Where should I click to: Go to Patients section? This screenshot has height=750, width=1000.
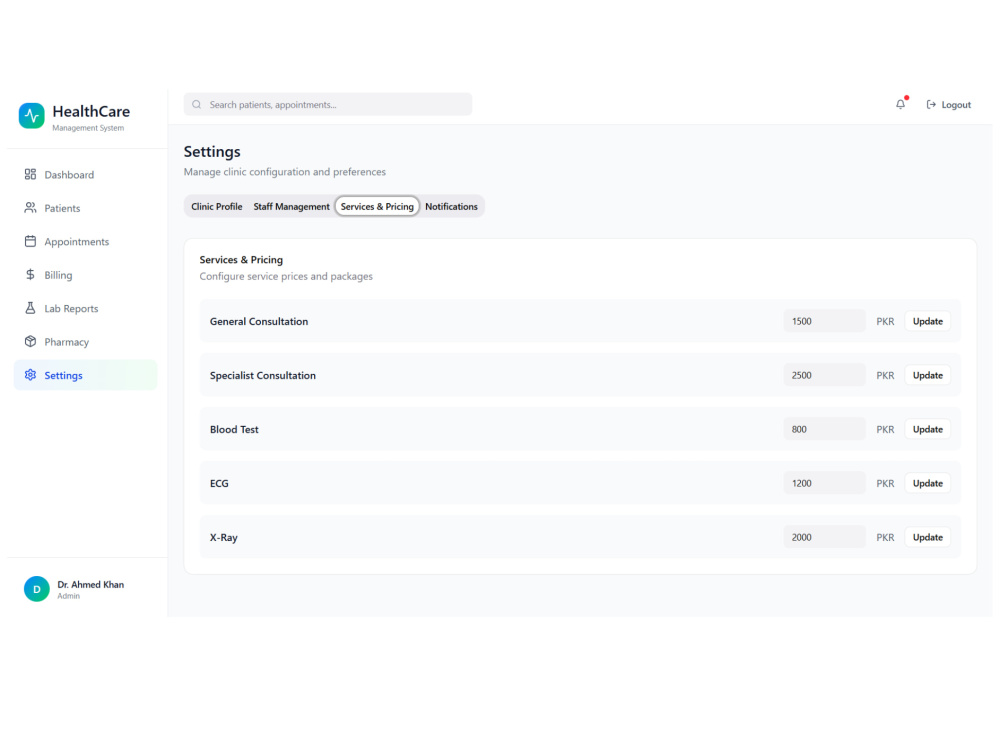[x=85, y=208]
